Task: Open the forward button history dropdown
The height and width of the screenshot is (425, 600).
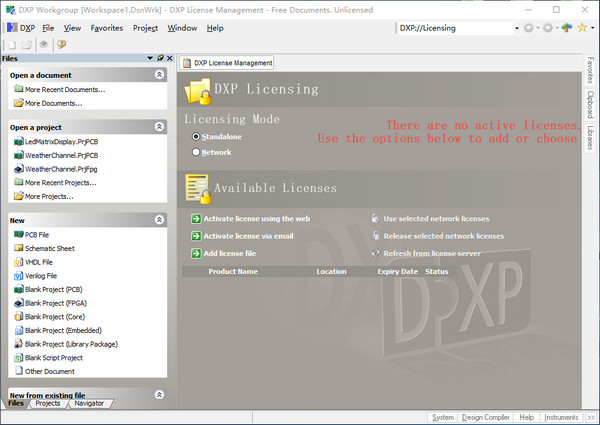Action: [x=557, y=28]
